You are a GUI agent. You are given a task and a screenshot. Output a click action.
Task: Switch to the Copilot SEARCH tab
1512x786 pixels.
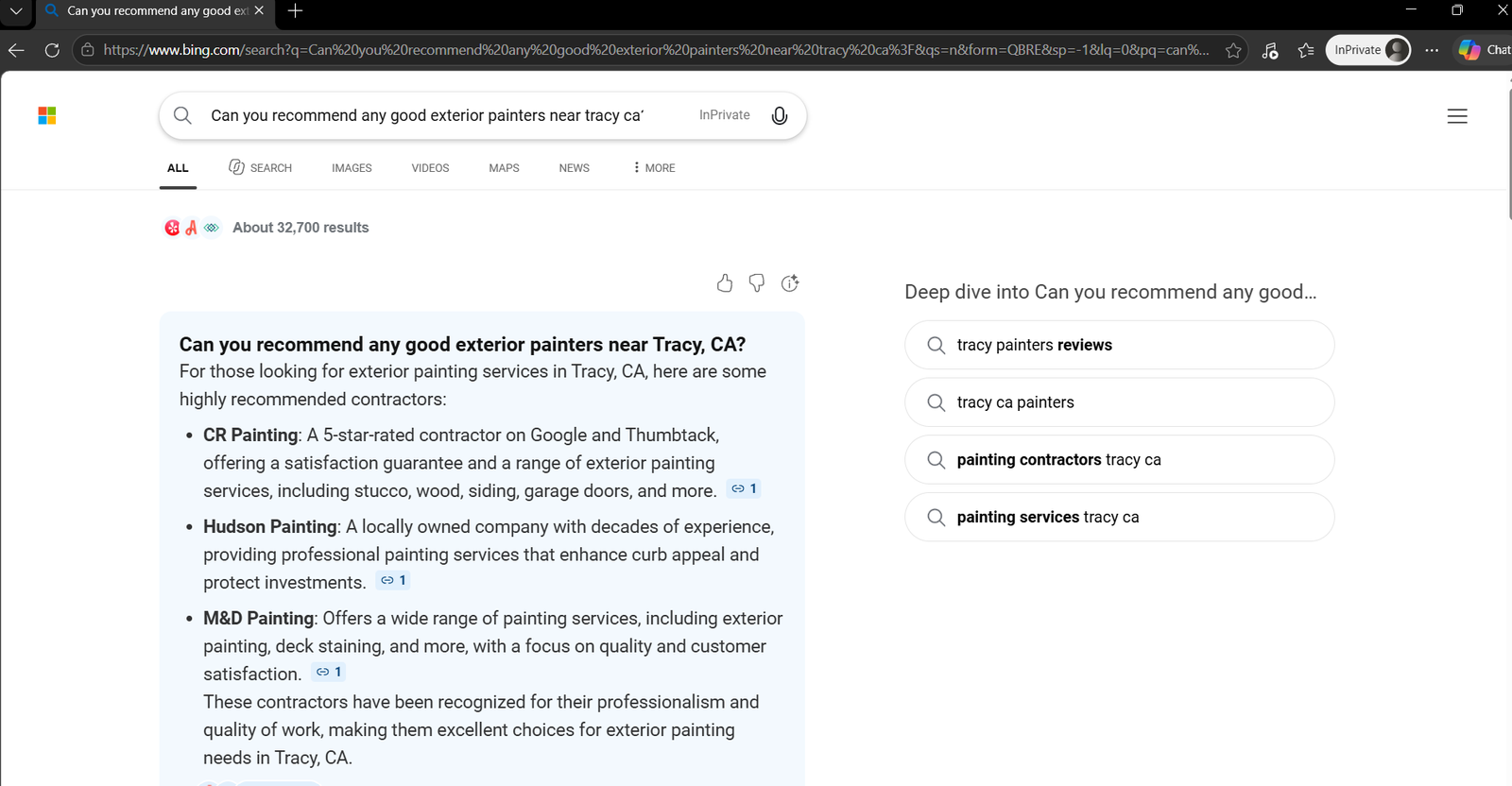tap(261, 168)
